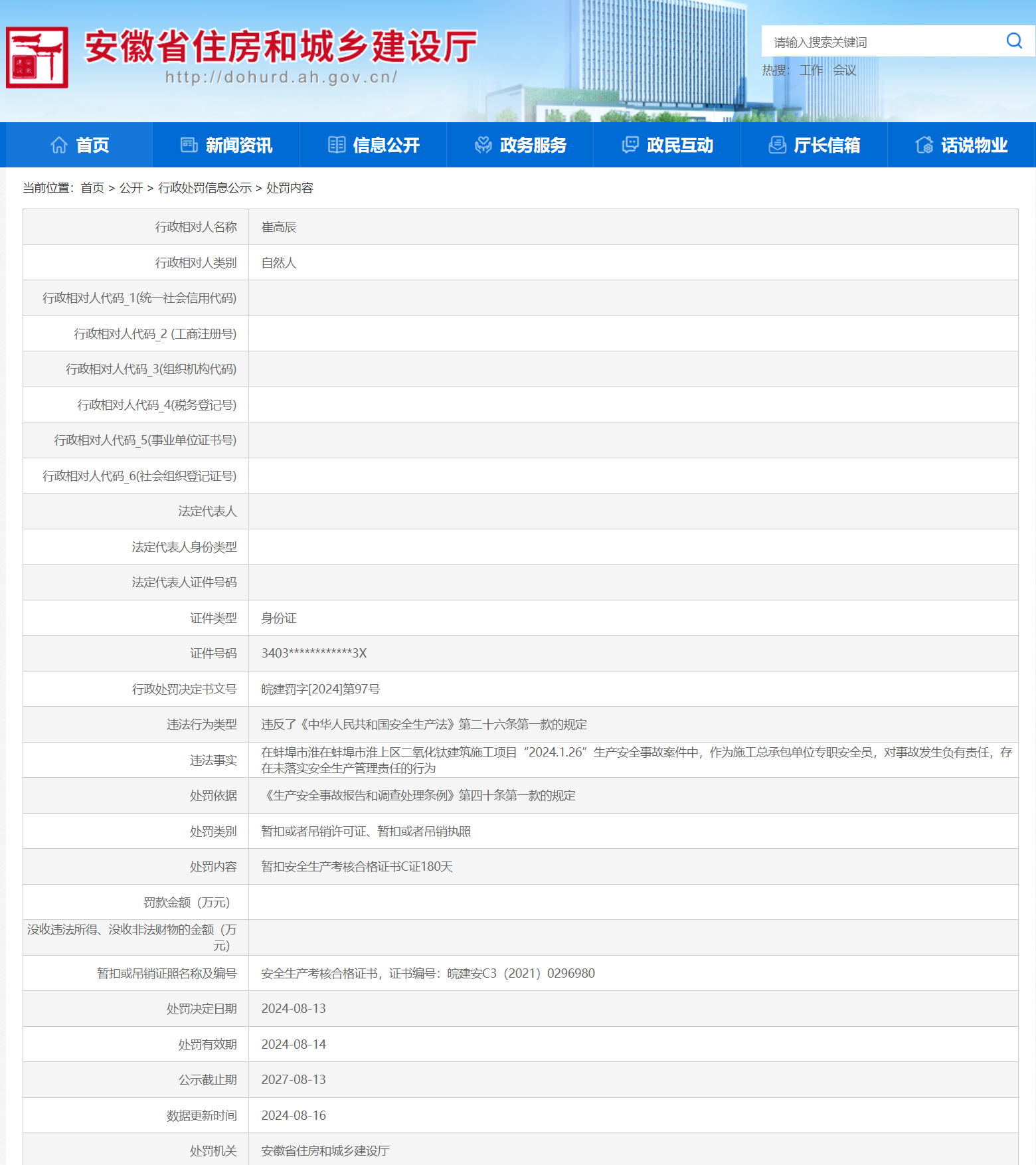Select the 违法事实 description text
1036x1165 pixels.
636,760
